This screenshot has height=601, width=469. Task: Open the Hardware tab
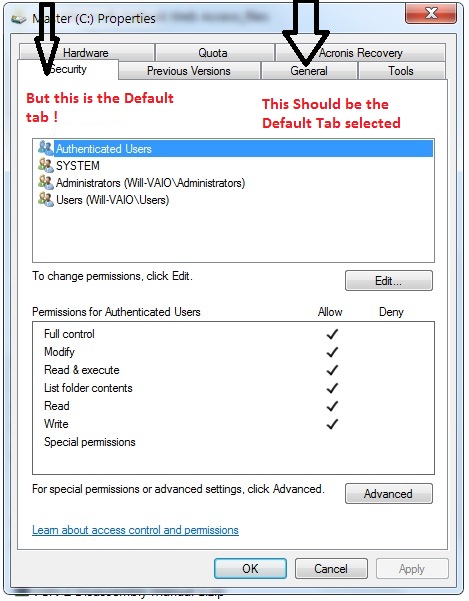click(86, 53)
